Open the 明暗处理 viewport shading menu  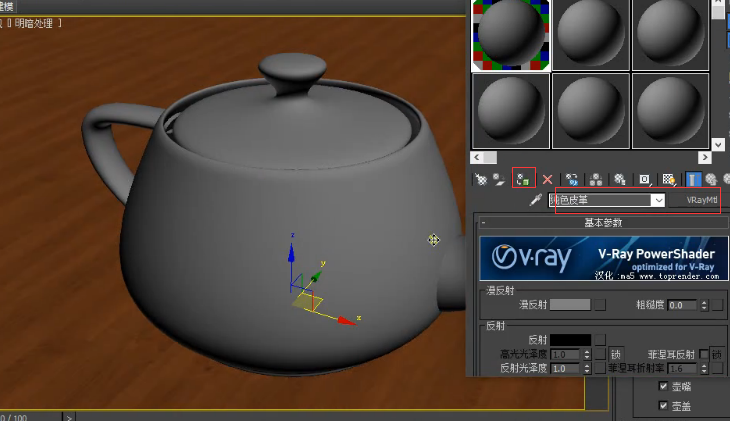(x=34, y=23)
